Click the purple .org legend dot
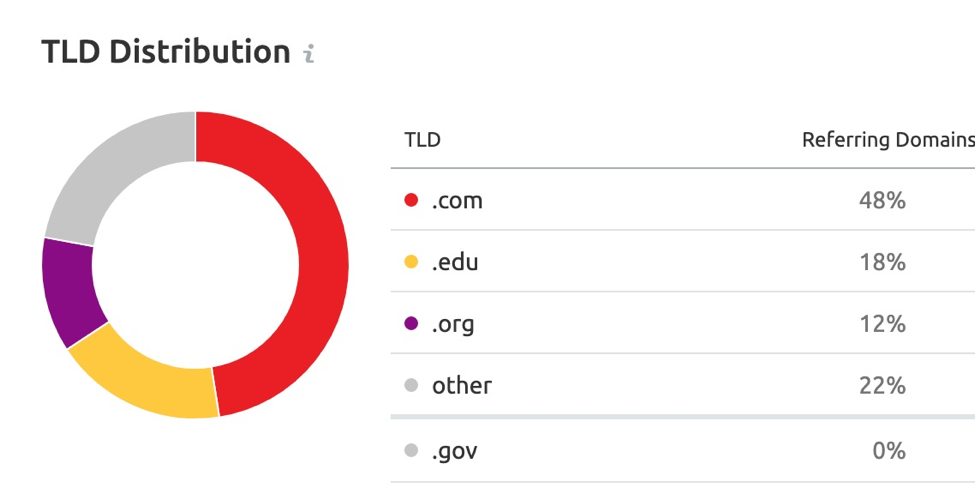975x494 pixels. [x=411, y=323]
